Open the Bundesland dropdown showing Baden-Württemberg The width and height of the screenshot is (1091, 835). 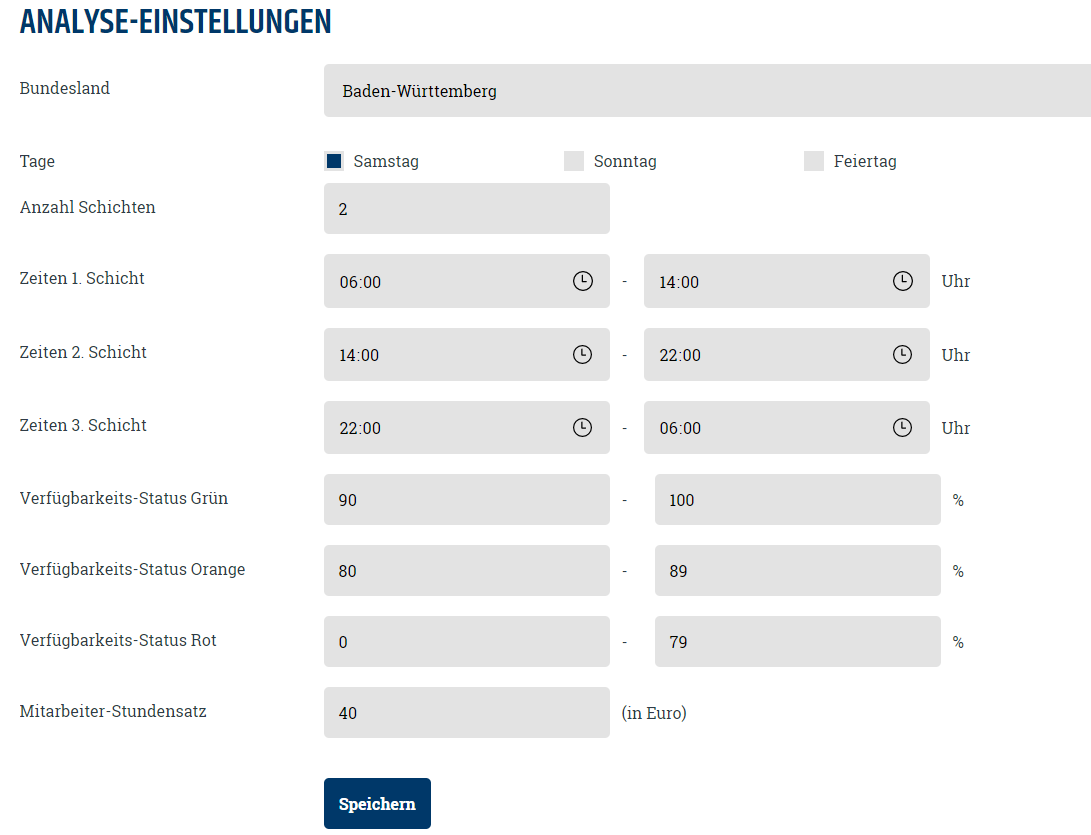(x=707, y=90)
